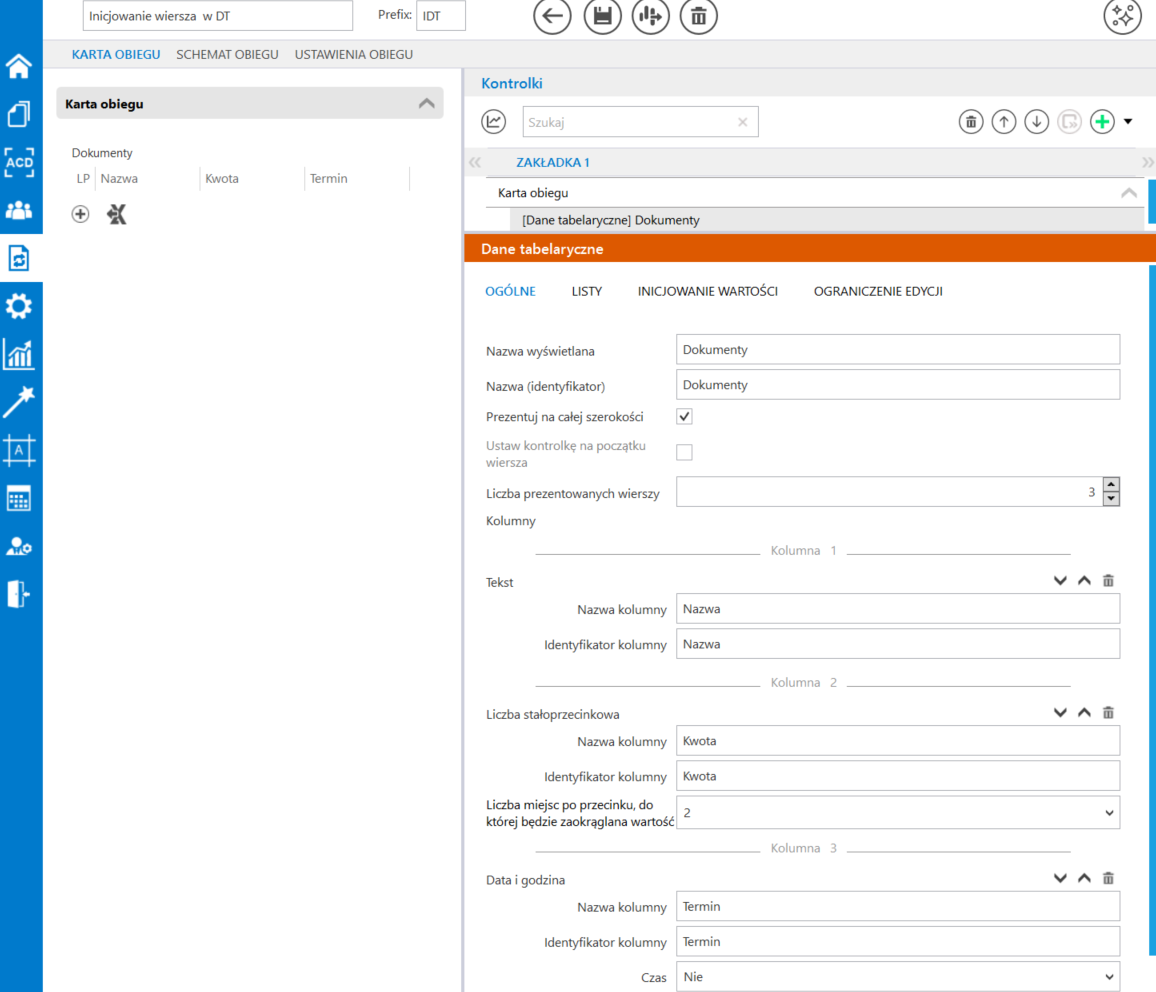Image resolution: width=1156 pixels, height=992 pixels.
Task: Click the Szukaj search box
Action: [x=640, y=122]
